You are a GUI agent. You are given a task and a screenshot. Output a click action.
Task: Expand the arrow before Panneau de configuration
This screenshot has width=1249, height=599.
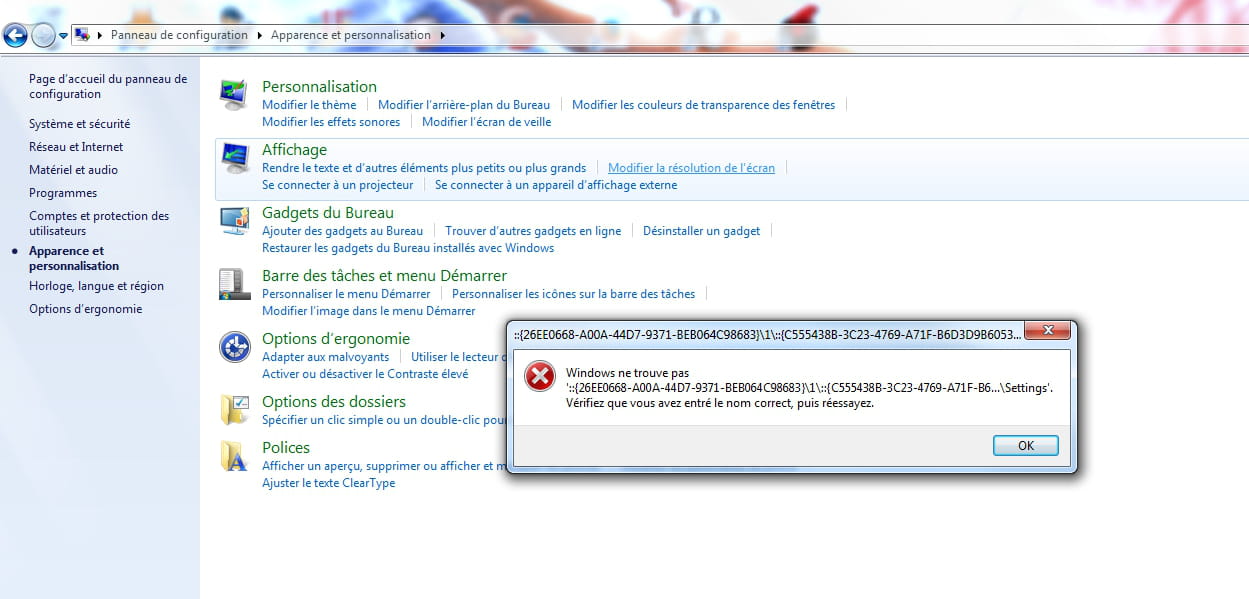[x=101, y=35]
